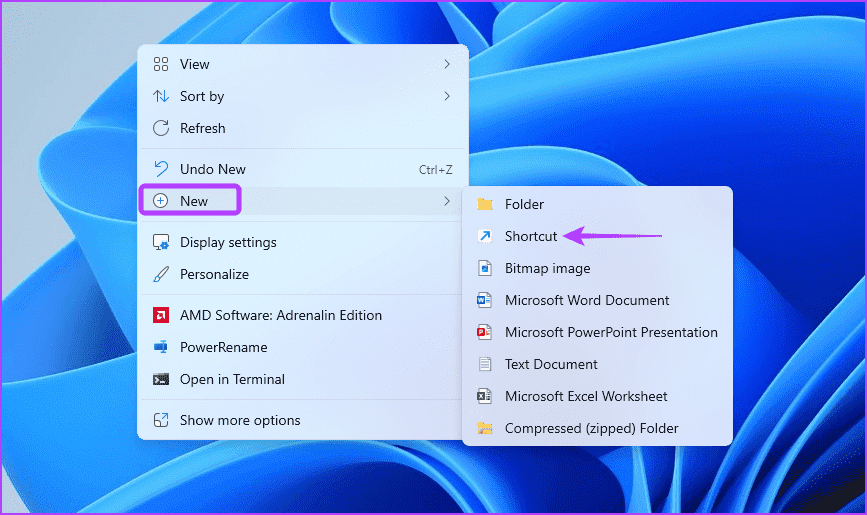Image resolution: width=867 pixels, height=515 pixels.
Task: Click the Show more options icon
Action: tap(160, 420)
